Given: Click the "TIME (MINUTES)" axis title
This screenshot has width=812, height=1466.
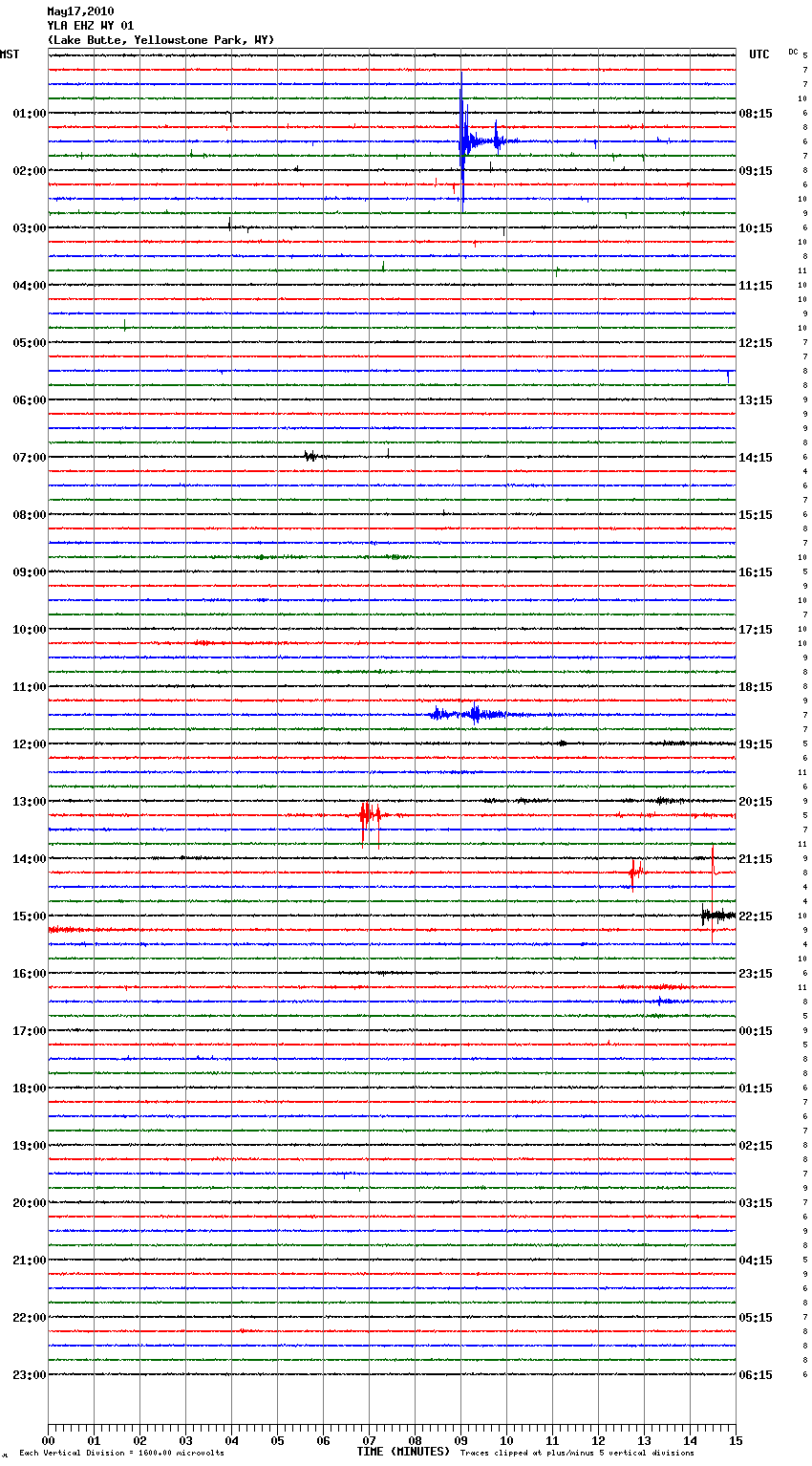Looking at the screenshot, I should tap(403, 1452).
